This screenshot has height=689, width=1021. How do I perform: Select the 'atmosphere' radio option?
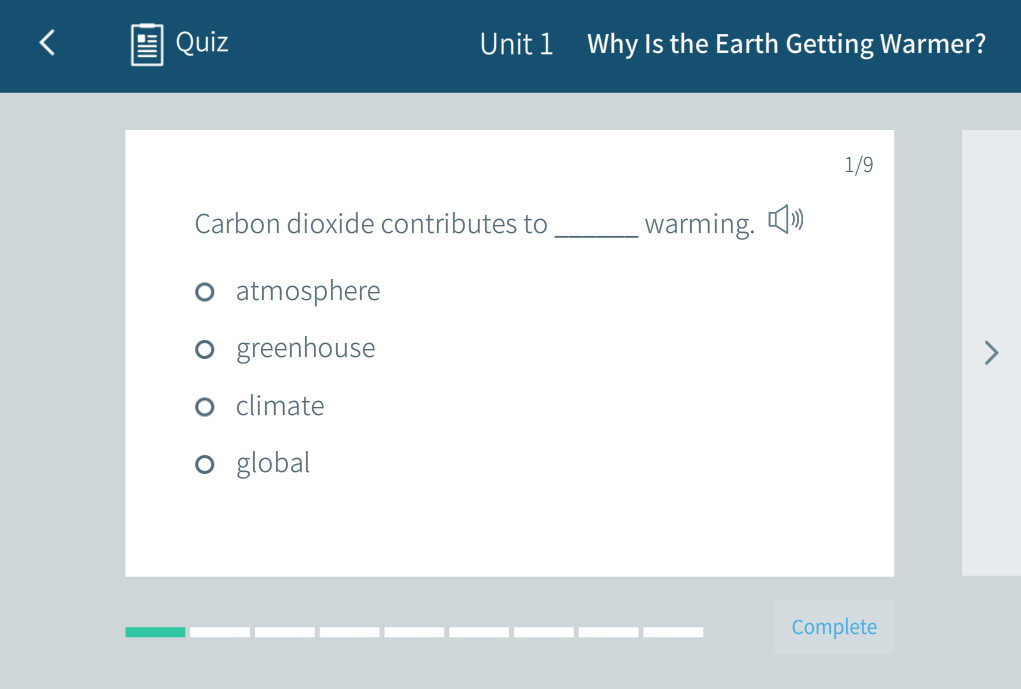point(205,292)
